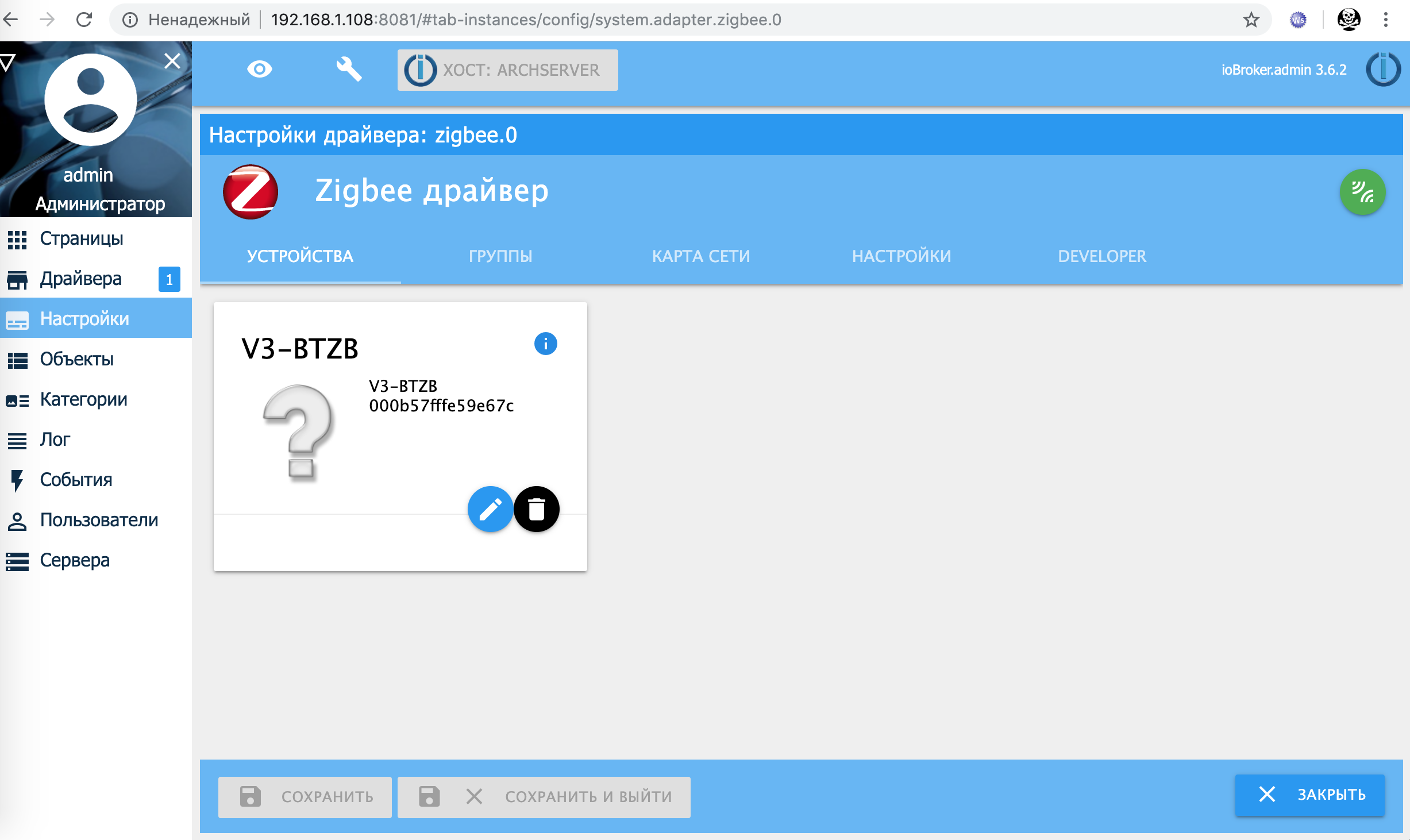This screenshot has width=1410, height=840.
Task: Click the ioBroker logo at top right
Action: (1383, 70)
